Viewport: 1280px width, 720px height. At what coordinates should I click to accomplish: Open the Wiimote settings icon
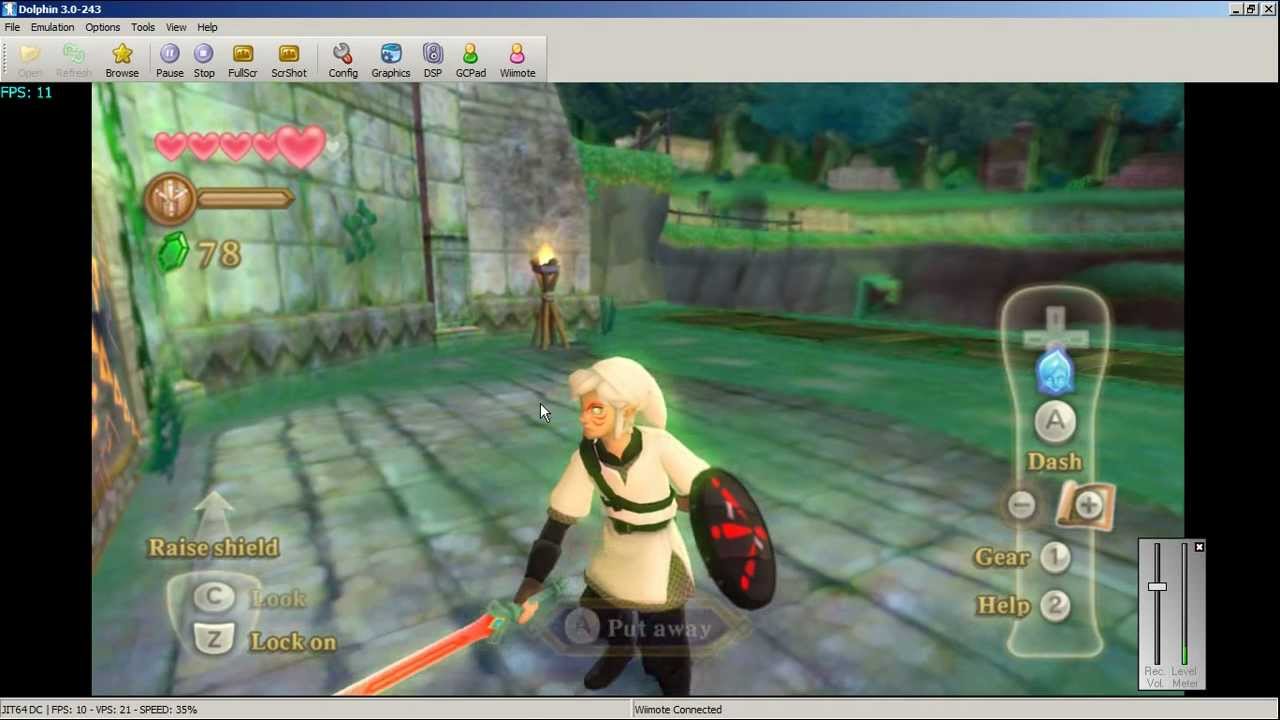pos(517,60)
